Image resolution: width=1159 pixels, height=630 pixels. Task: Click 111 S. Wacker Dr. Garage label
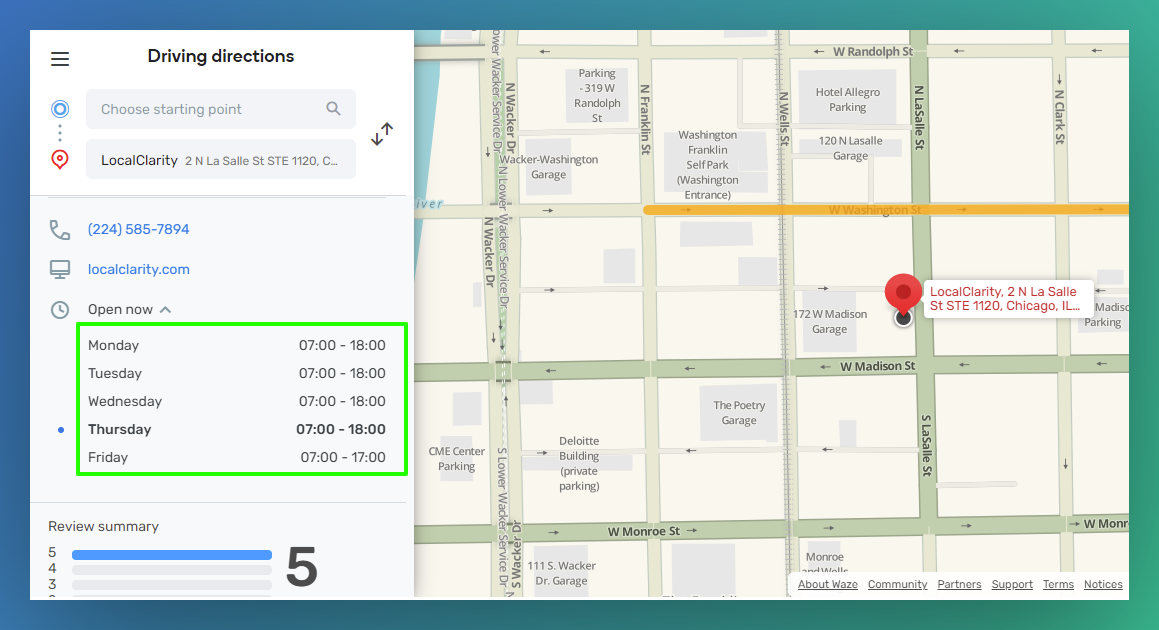click(562, 573)
